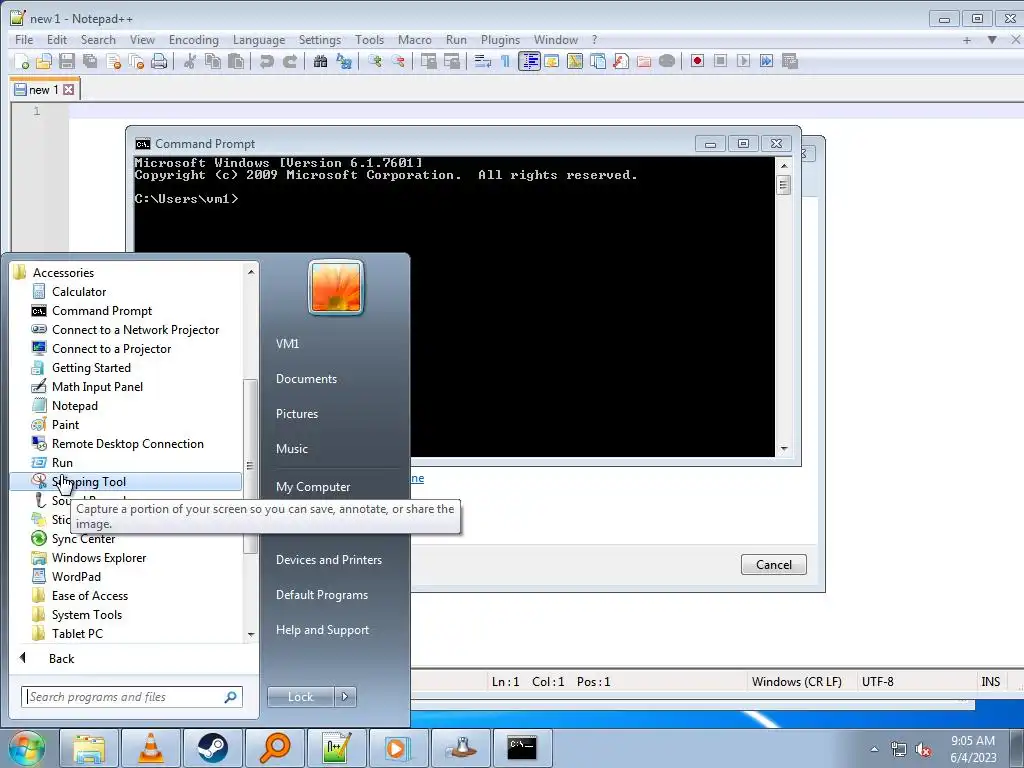Click the user account picture thumbnail
This screenshot has height=768, width=1024.
tap(336, 287)
